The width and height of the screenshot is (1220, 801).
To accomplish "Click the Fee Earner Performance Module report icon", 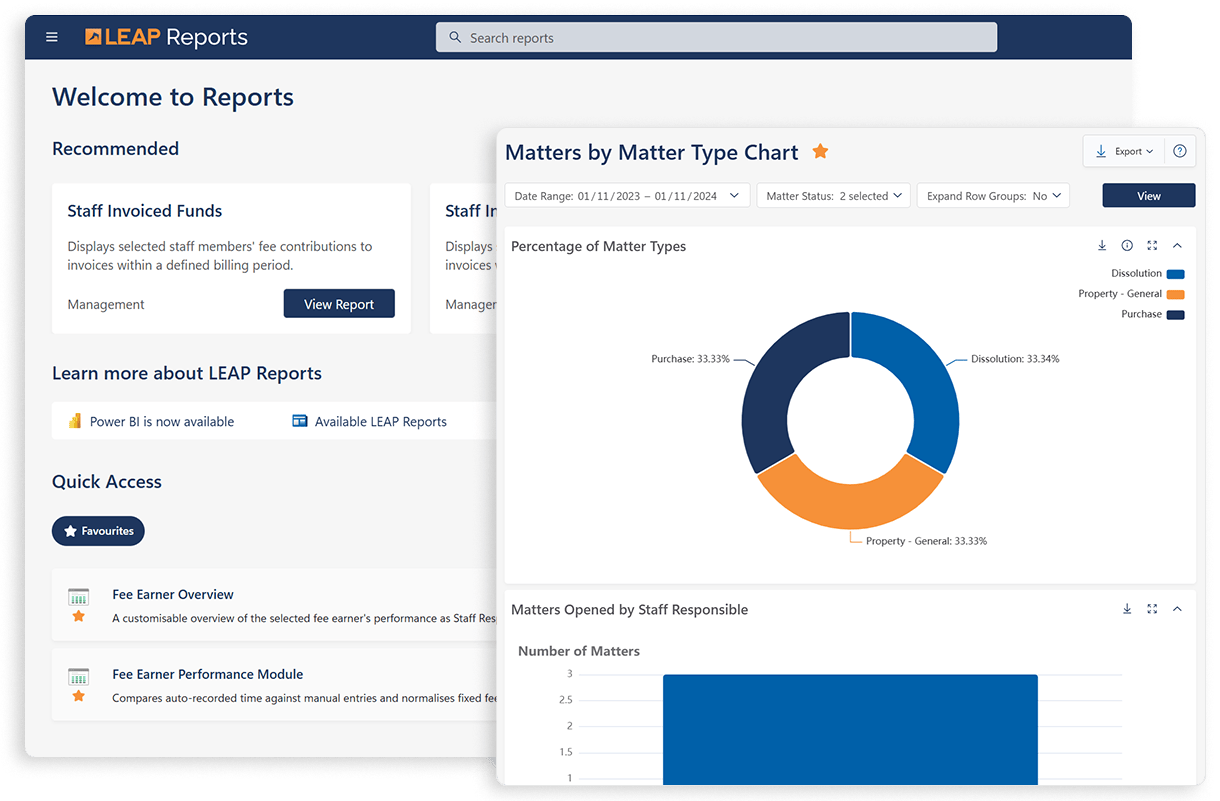I will point(78,677).
